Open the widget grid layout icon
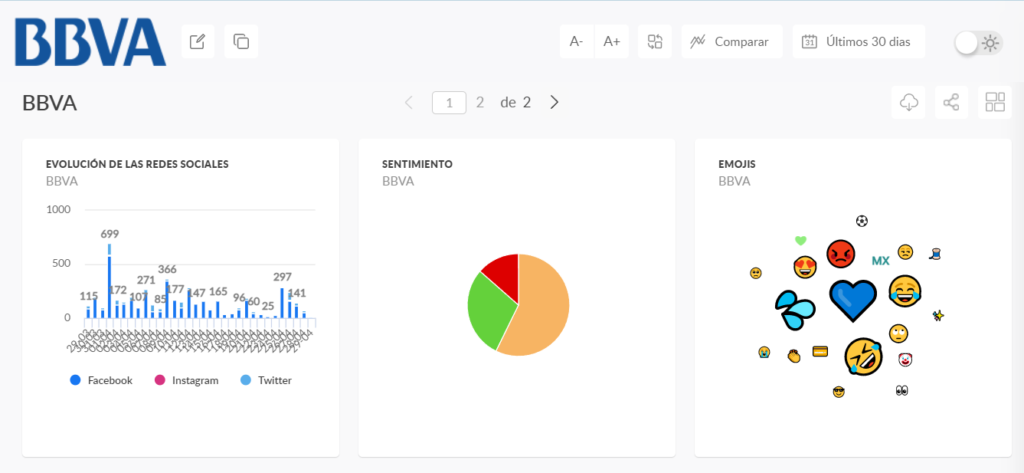The image size is (1024, 473). pos(995,103)
